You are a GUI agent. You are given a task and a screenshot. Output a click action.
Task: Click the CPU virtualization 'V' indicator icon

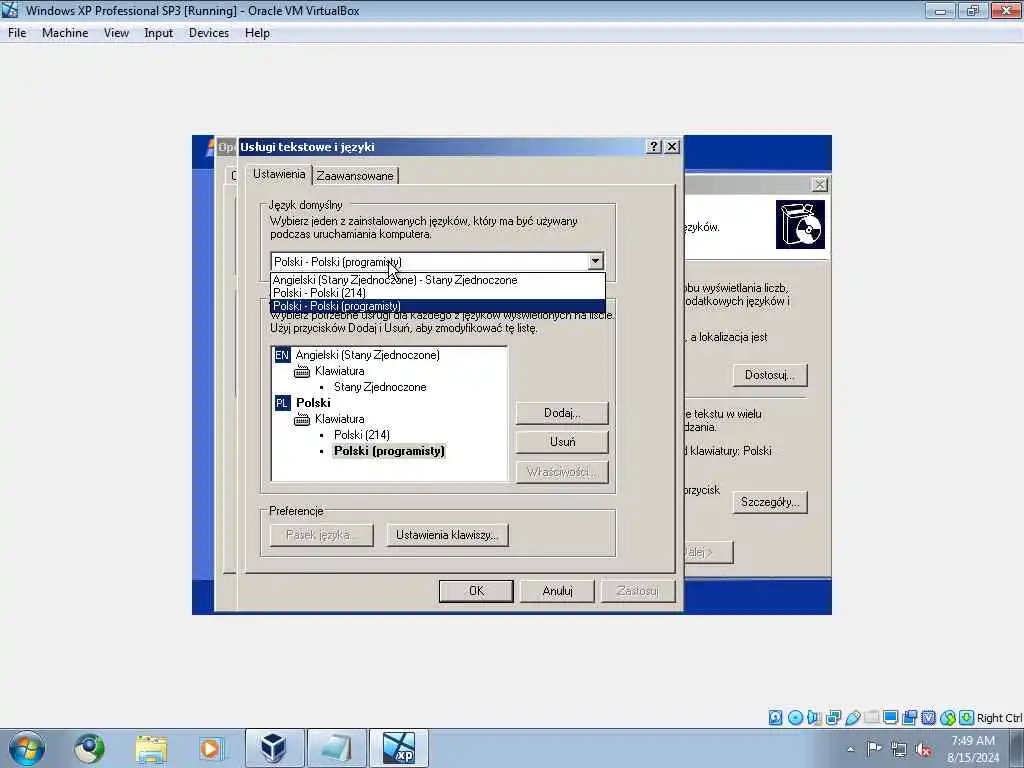(928, 718)
